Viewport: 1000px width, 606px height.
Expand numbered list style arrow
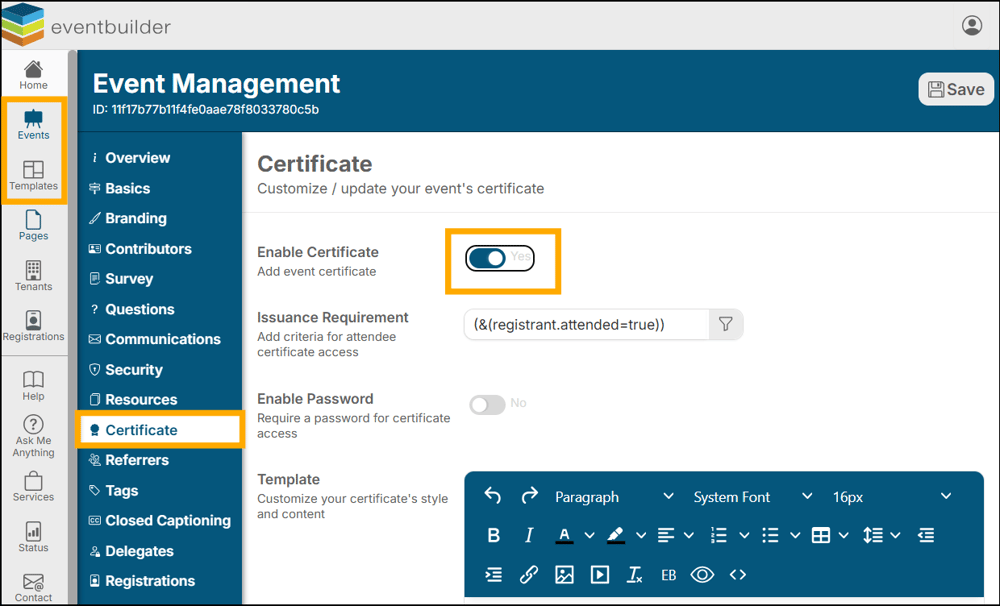[744, 535]
